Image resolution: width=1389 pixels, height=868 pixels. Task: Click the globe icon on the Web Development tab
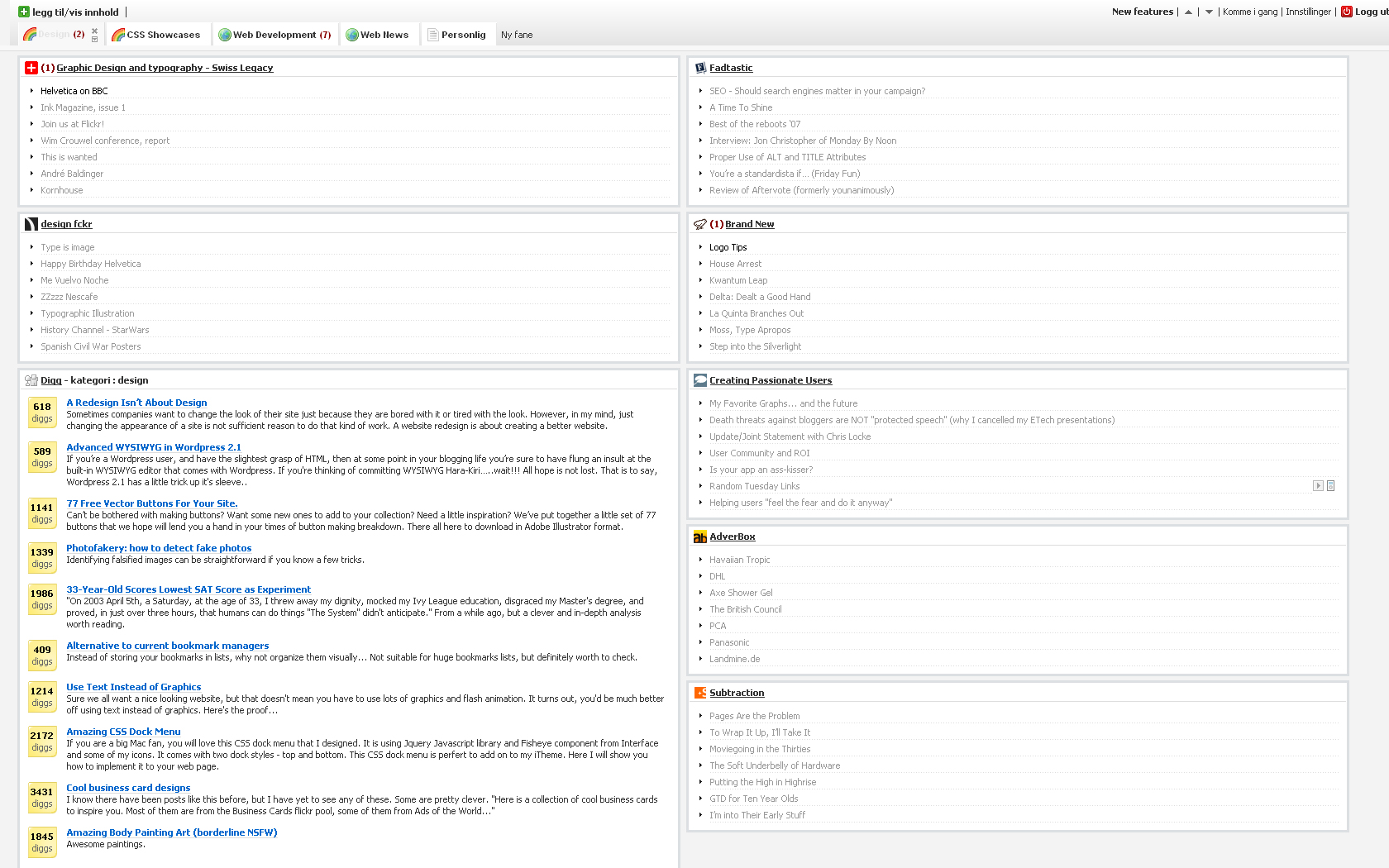(224, 35)
